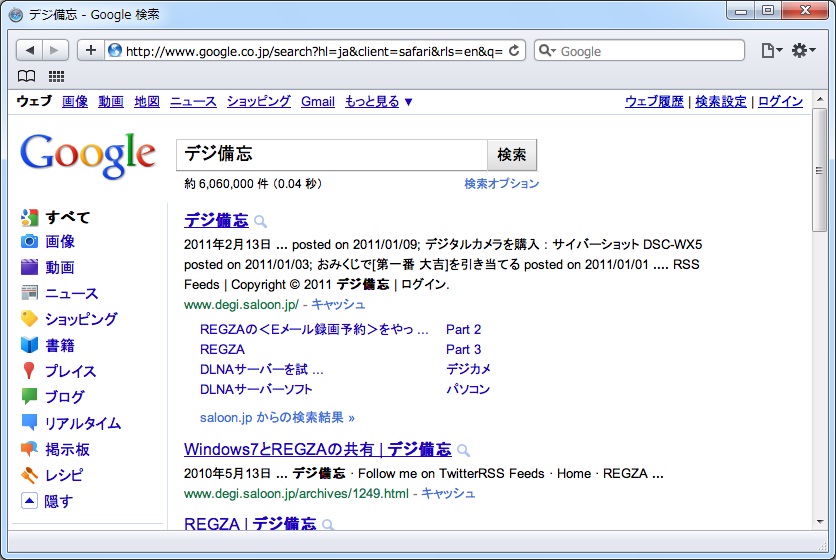Click the vertical scrollbar thumb

coord(819,170)
